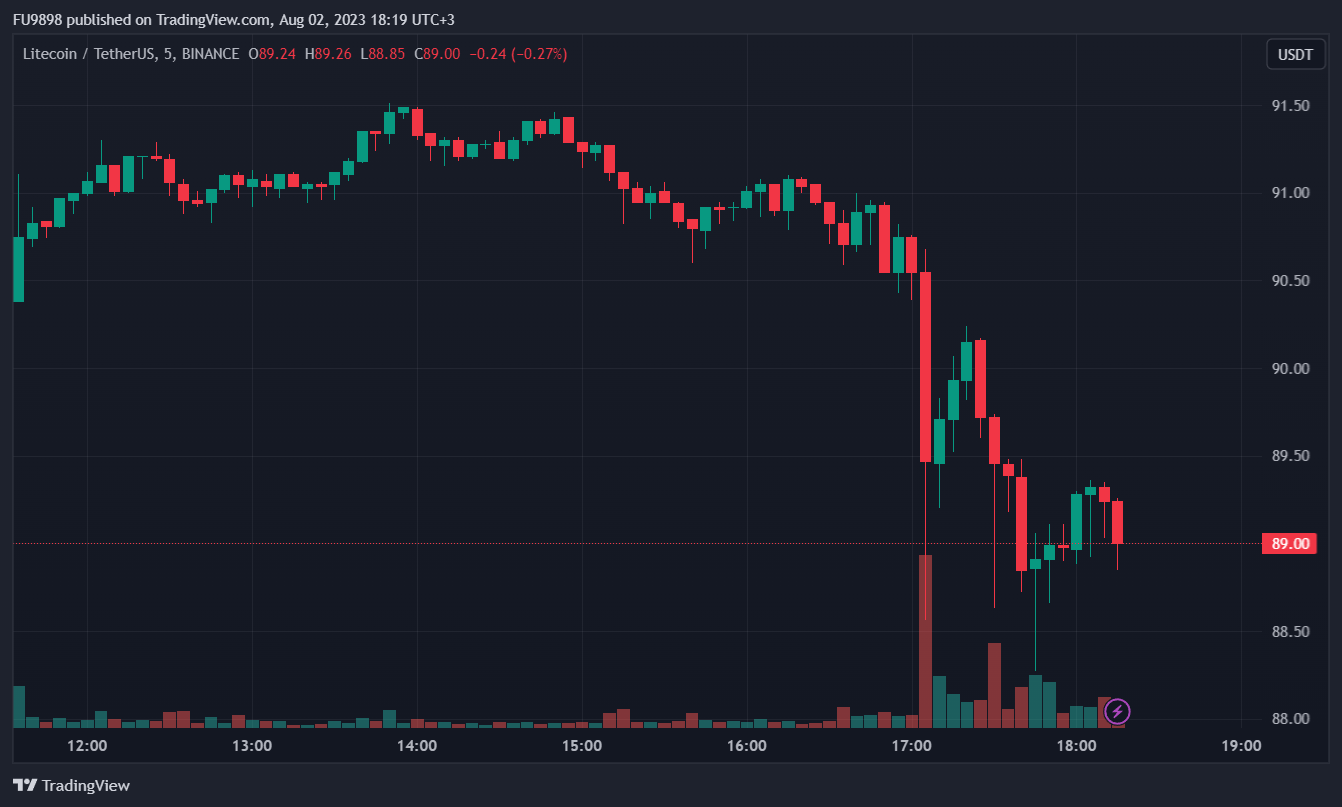Click the 16:00 time axis label

(747, 746)
